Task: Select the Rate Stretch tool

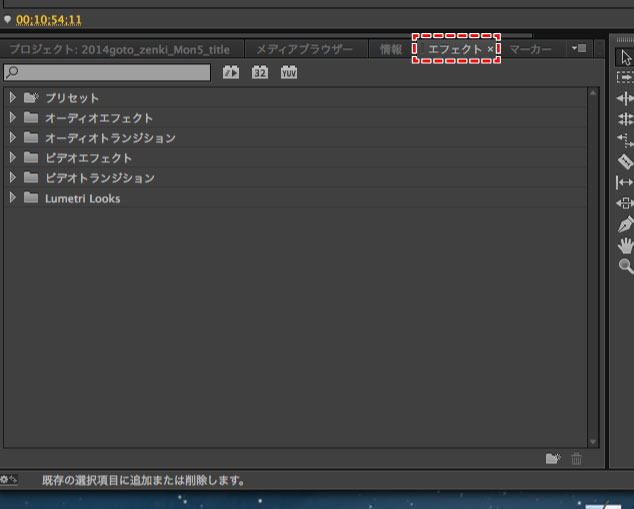Action: coord(626,140)
